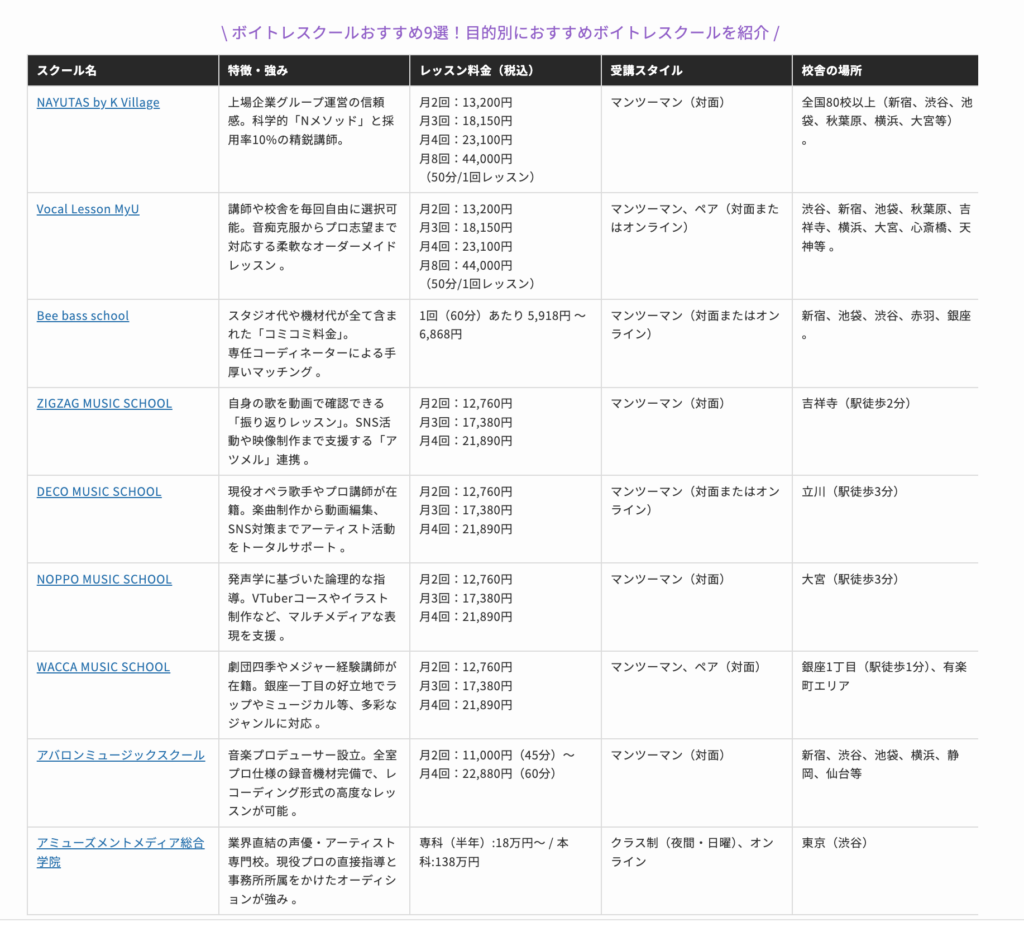1024x927 pixels.
Task: Click the 専科（半年）:18万円〜 price cell
Action: coord(494,852)
